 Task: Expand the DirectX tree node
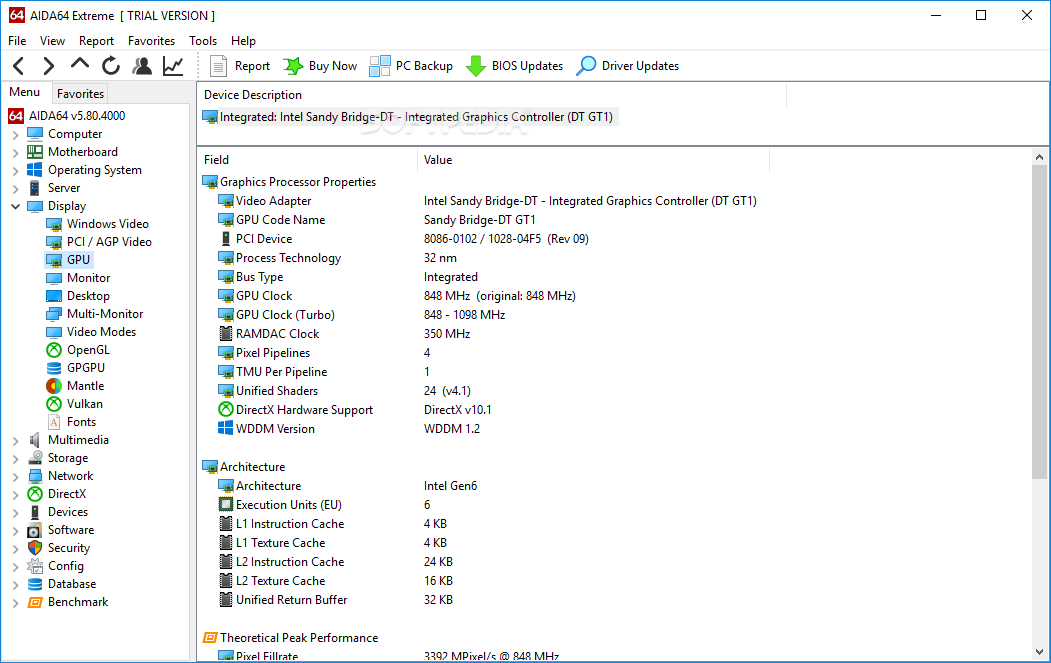(15, 495)
